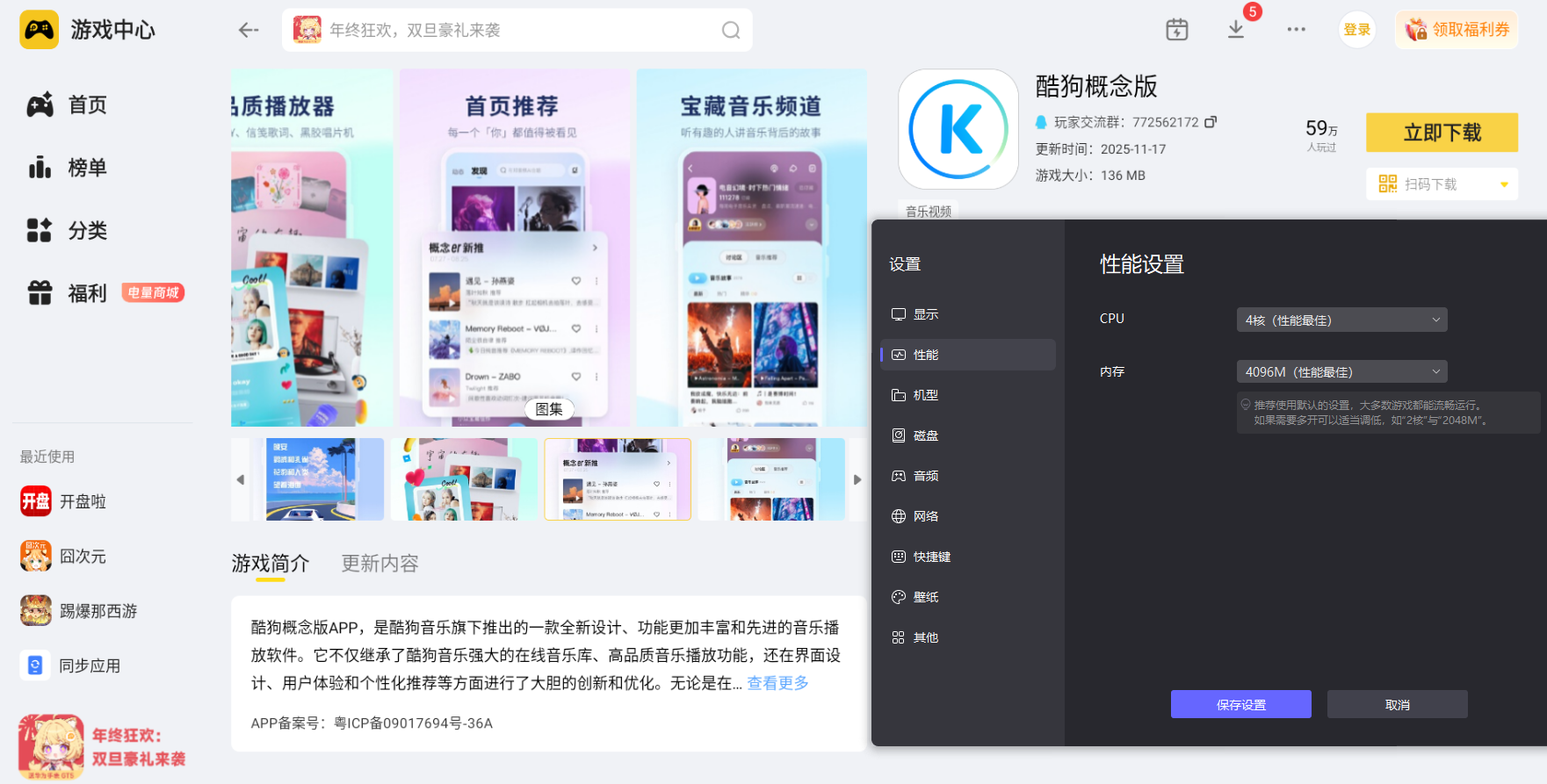This screenshot has width=1547, height=784.
Task: Click the 电量商城 badge
Action: (x=153, y=292)
